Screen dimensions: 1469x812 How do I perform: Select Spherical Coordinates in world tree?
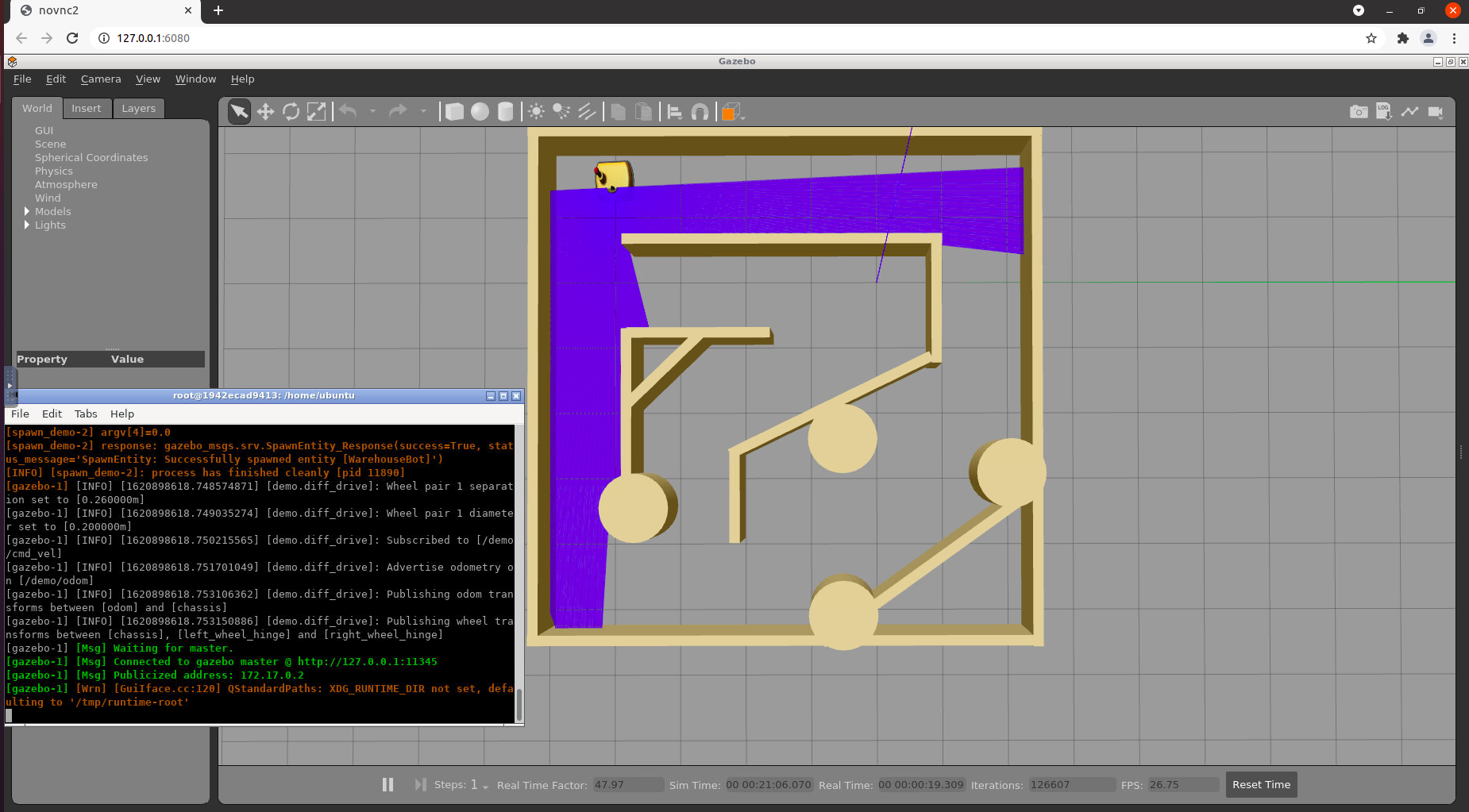(91, 157)
